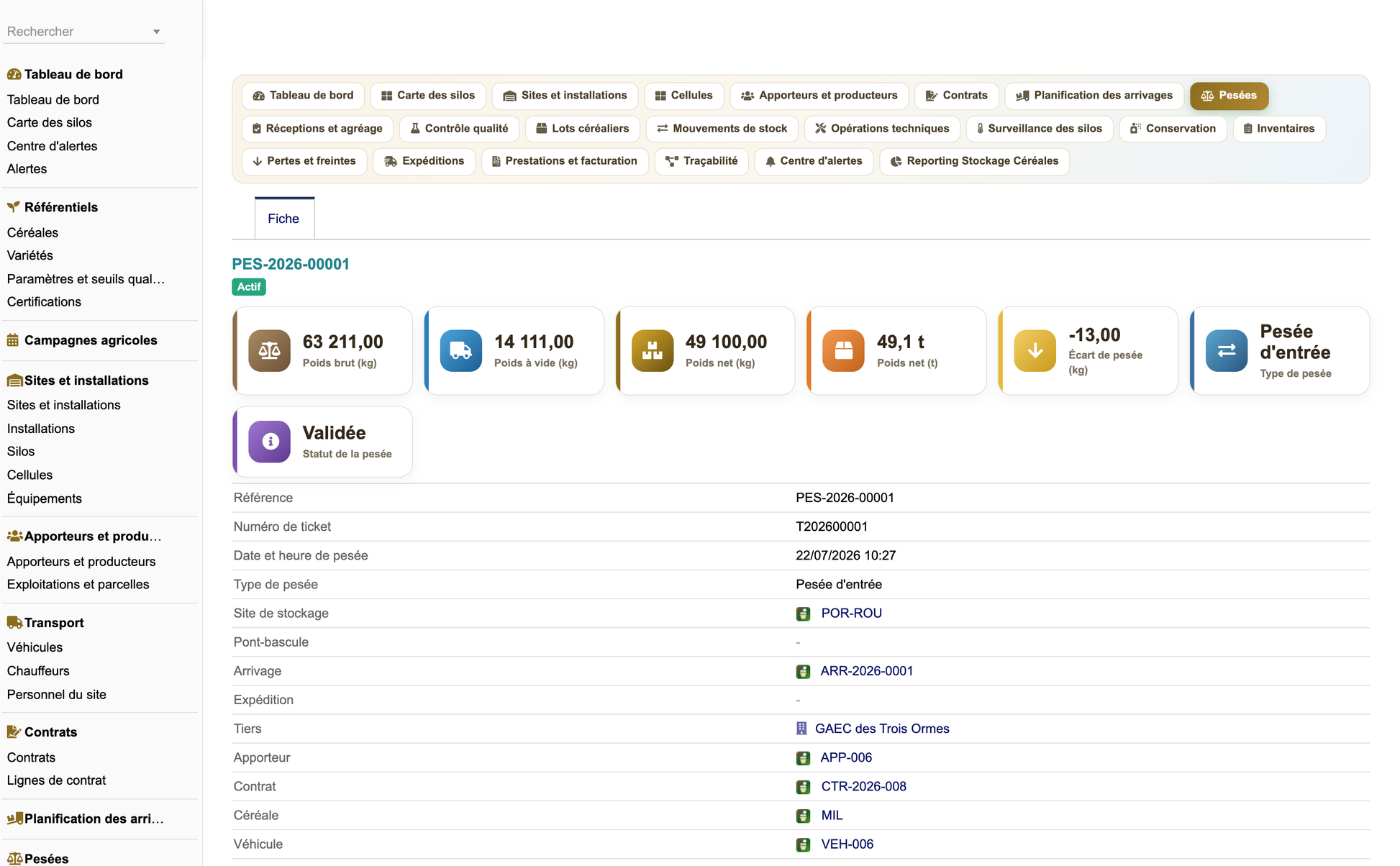
Task: Open Opérations techniques menu button
Action: (882, 129)
